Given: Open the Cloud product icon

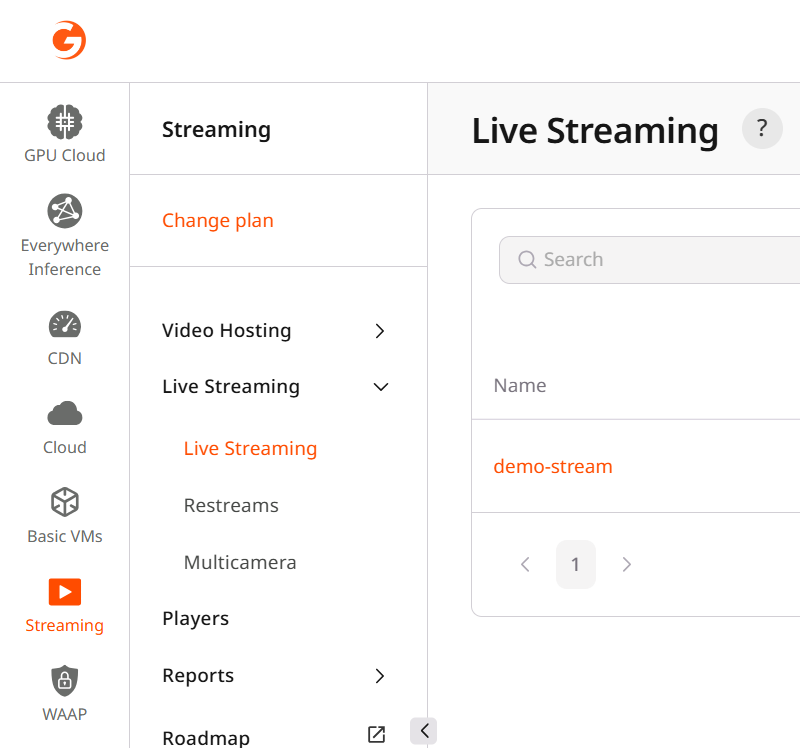Looking at the screenshot, I should (65, 413).
